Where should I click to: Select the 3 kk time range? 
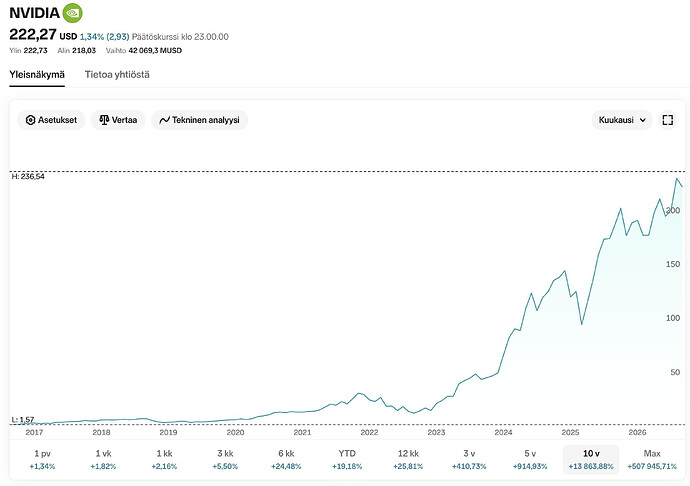tap(225, 459)
